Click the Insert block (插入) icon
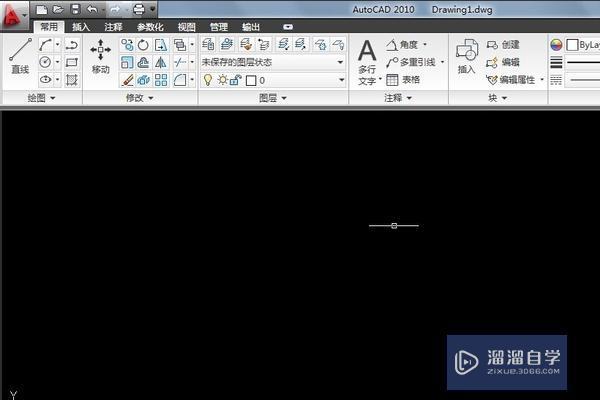Viewport: 600px width, 400px height. 466,56
